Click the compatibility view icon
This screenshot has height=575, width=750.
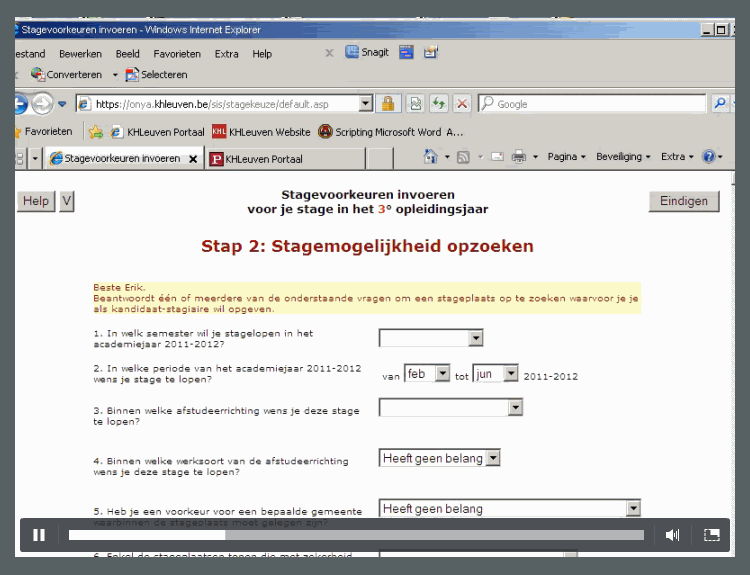416,103
